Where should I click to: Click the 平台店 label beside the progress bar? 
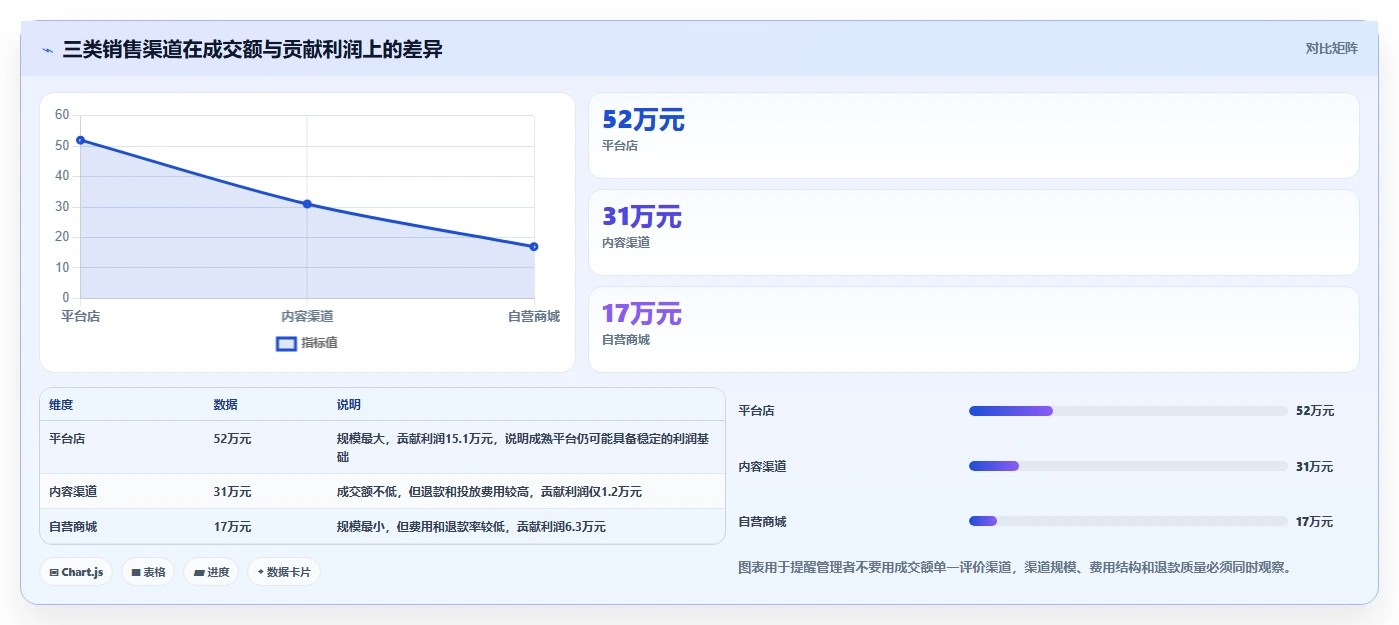[756, 411]
